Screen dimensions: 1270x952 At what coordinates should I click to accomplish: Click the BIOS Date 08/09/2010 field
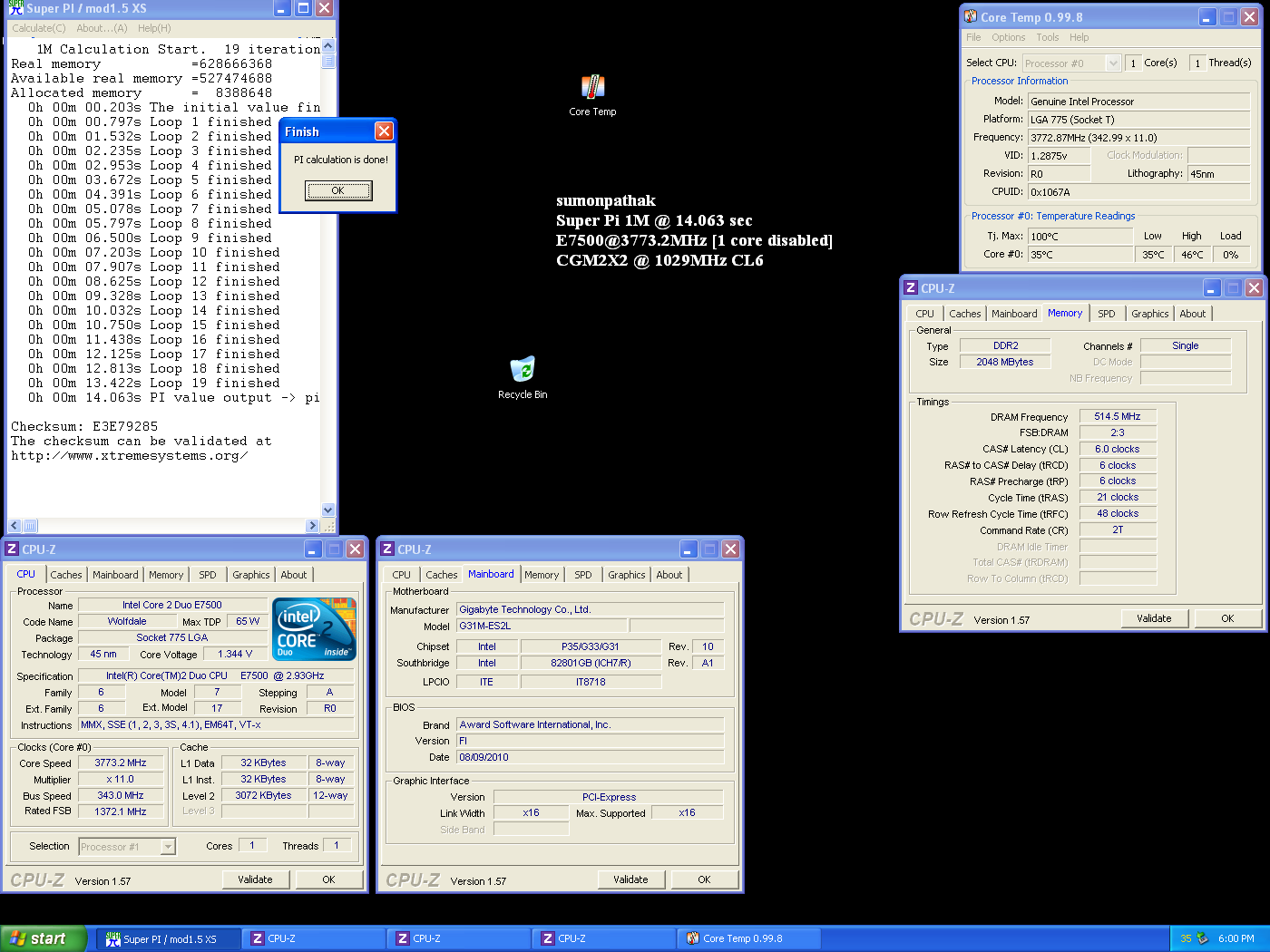tap(591, 757)
